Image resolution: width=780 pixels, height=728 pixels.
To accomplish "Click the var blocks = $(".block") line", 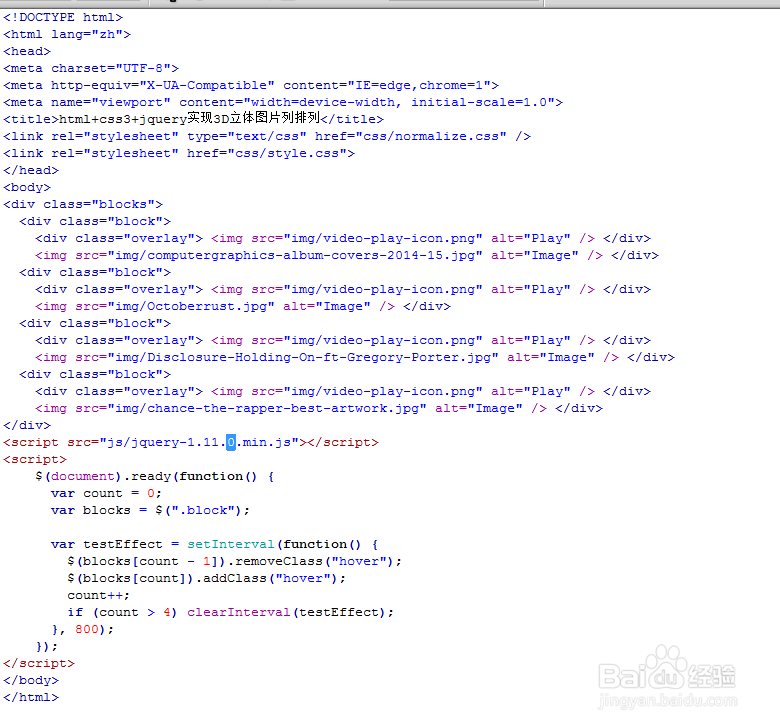I will pyautogui.click(x=150, y=510).
